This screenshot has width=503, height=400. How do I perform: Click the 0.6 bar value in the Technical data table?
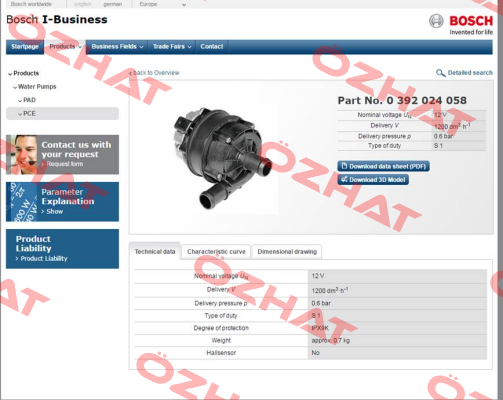(321, 303)
